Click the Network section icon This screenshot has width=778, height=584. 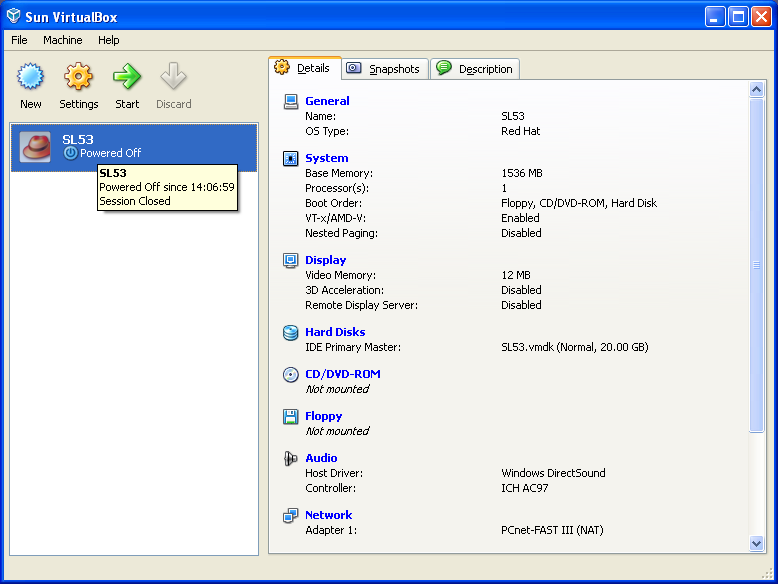(x=291, y=515)
